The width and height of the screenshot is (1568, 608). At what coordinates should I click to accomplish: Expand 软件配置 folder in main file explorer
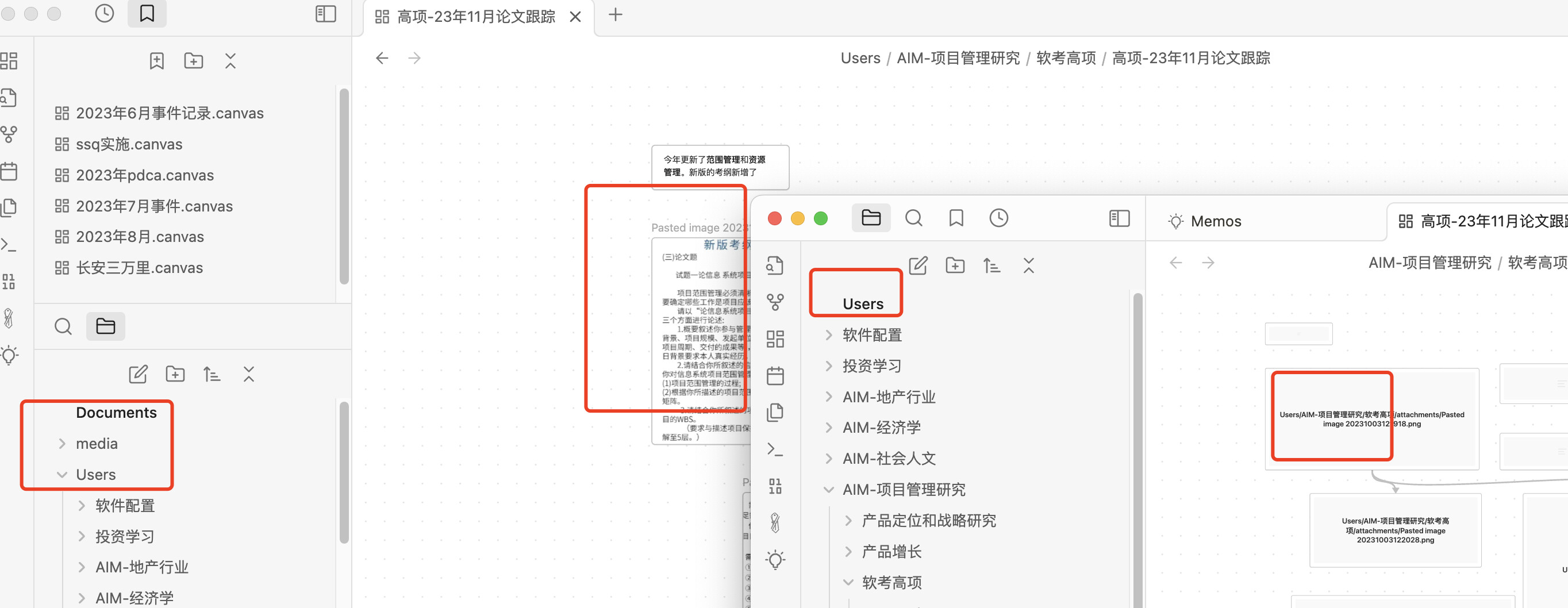[82, 506]
